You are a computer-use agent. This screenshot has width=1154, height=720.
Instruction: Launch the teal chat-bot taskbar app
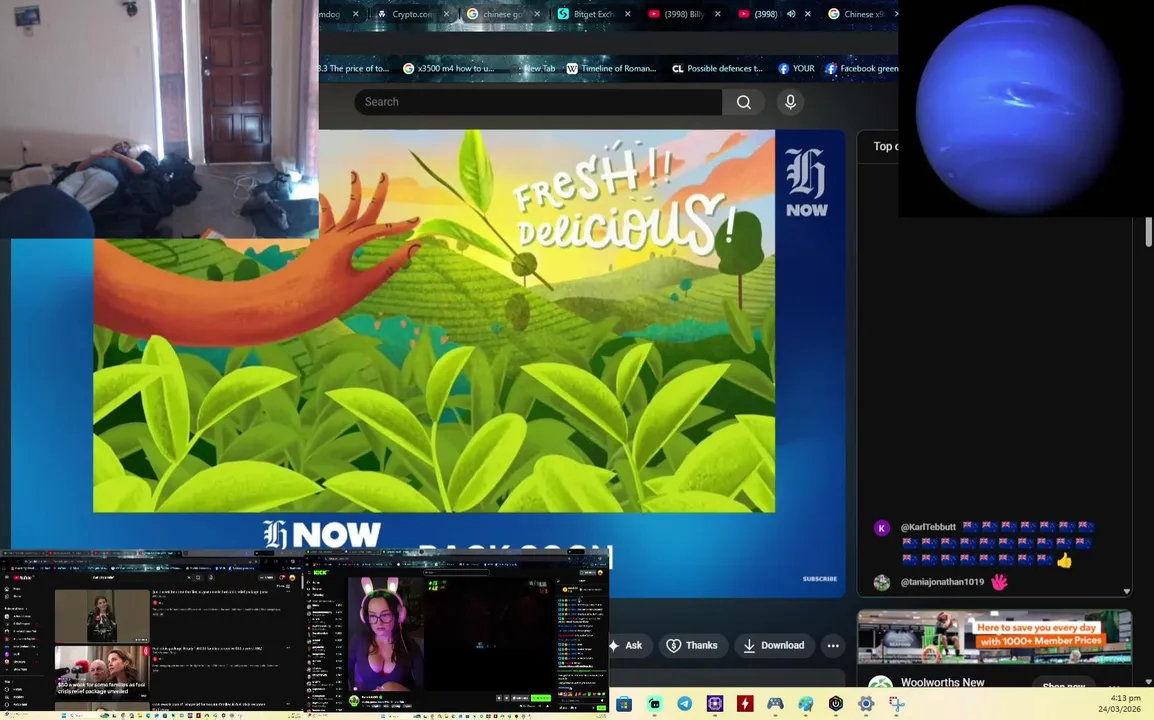654,704
